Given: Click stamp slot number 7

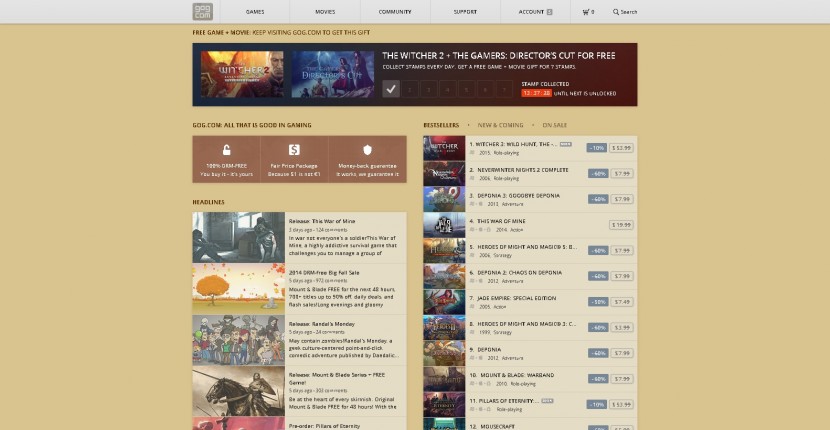Looking at the screenshot, I should click(x=504, y=89).
